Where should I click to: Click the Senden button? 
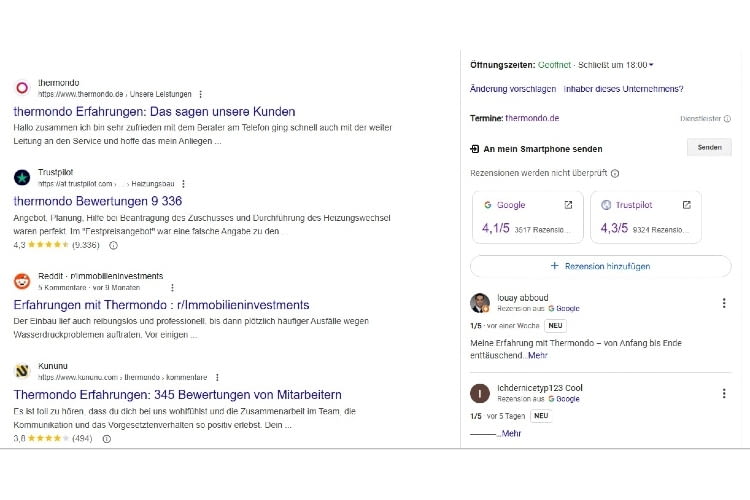tap(709, 147)
